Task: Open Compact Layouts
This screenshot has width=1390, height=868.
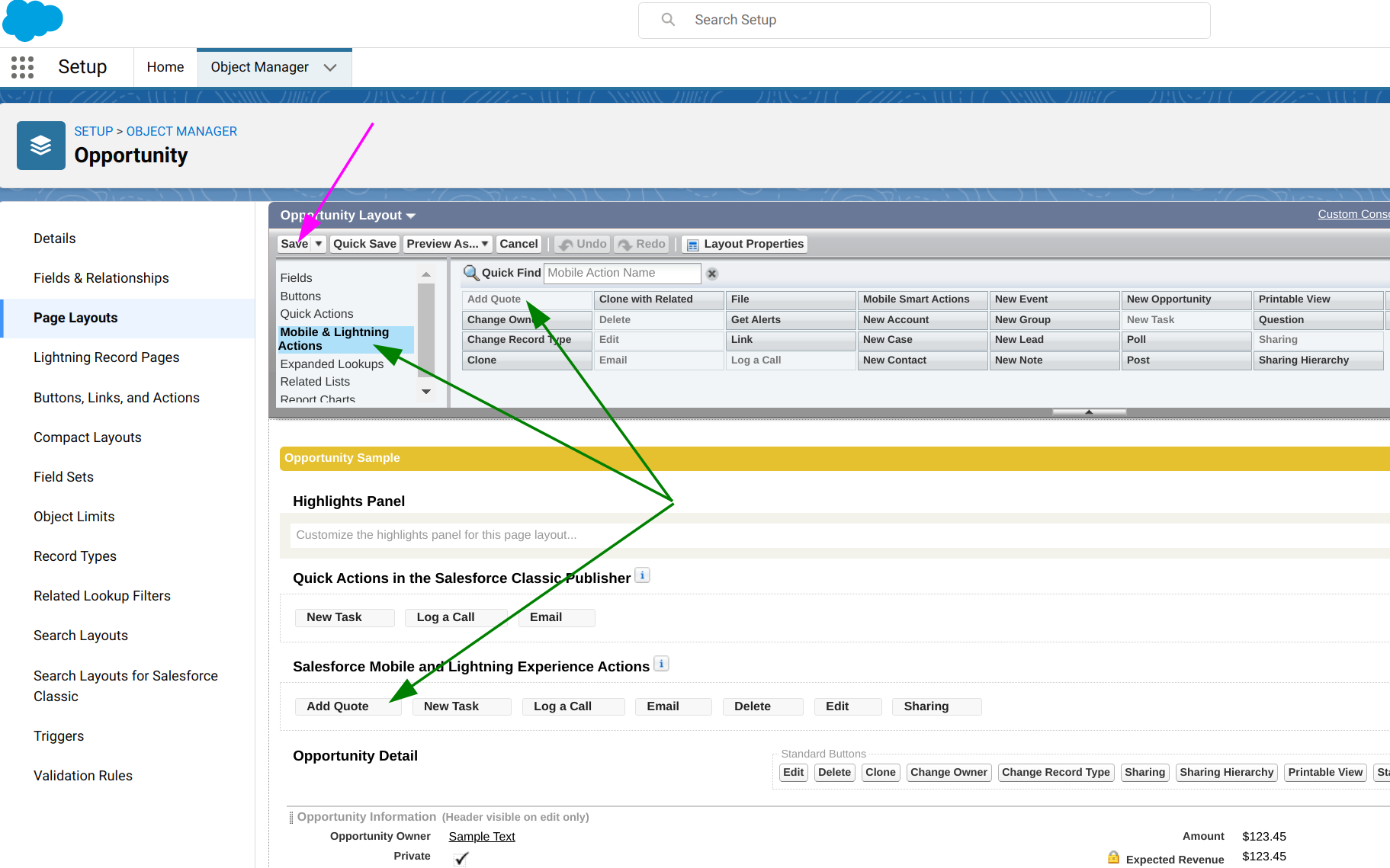Action: (x=88, y=437)
